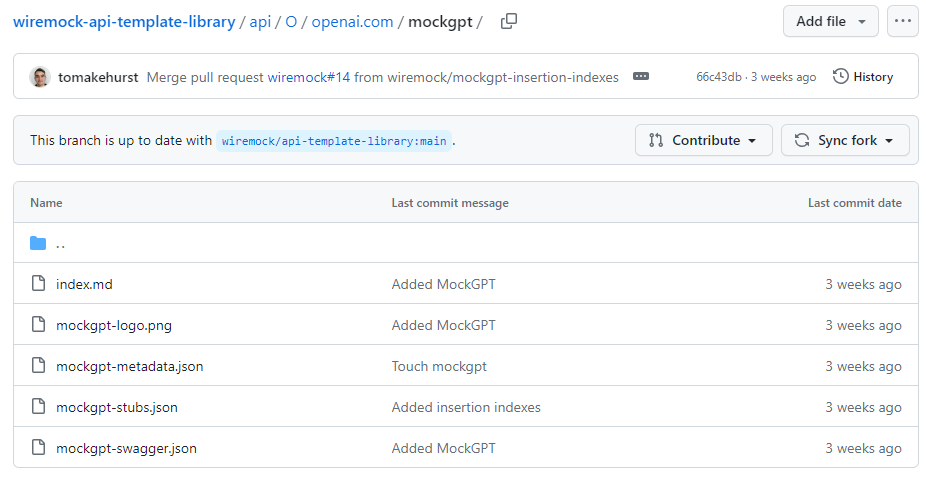Expand the commit message ellipsis button
Screen dimensions: 926x477
641,77
